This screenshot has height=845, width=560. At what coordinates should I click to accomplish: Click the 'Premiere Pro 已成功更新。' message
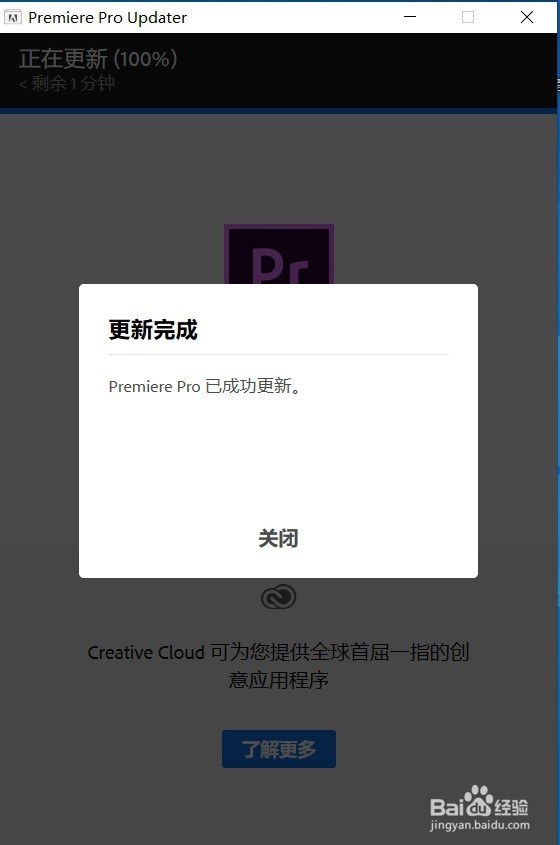tap(204, 386)
